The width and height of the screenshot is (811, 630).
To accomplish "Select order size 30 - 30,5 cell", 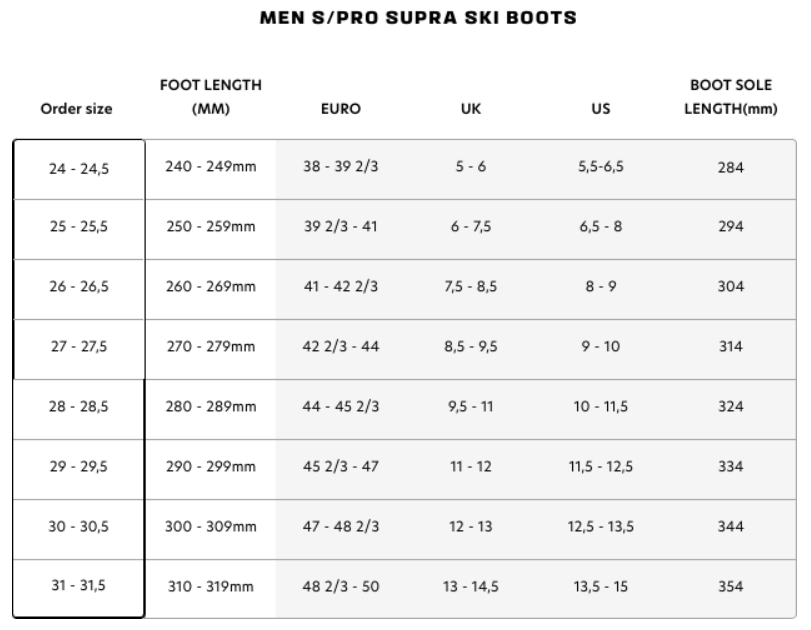I will click(x=79, y=529).
